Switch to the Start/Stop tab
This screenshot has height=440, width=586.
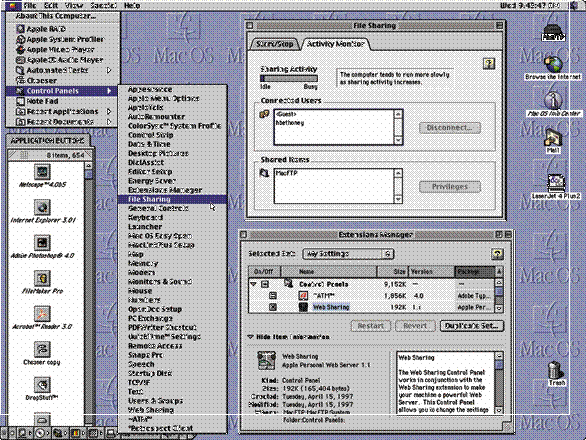pos(274,44)
